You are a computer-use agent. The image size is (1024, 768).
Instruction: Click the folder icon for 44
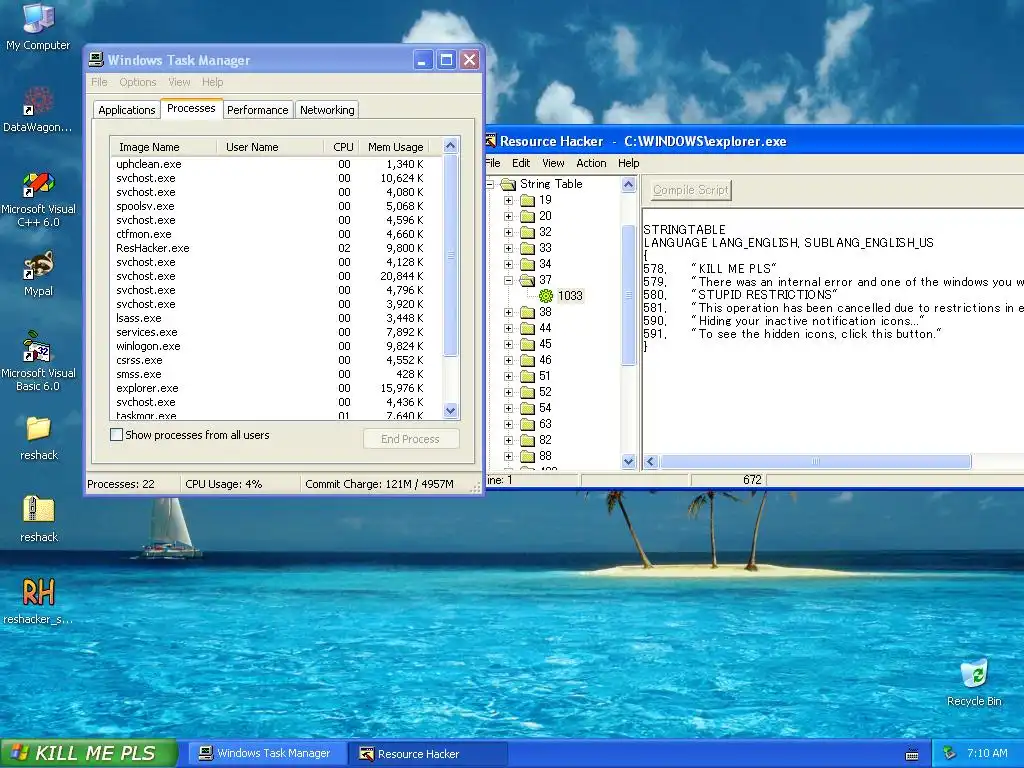[528, 328]
